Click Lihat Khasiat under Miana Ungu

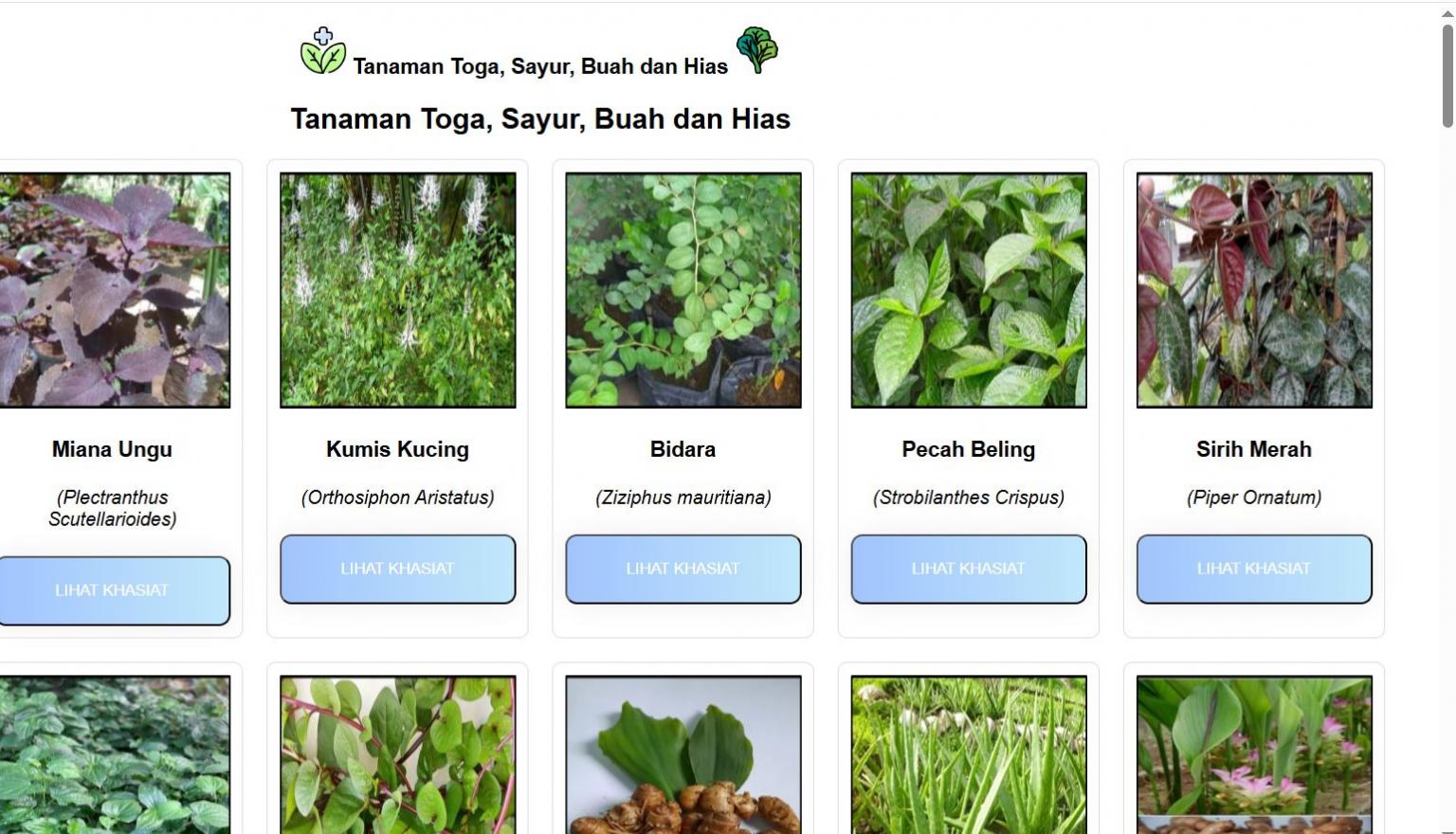[112, 590]
